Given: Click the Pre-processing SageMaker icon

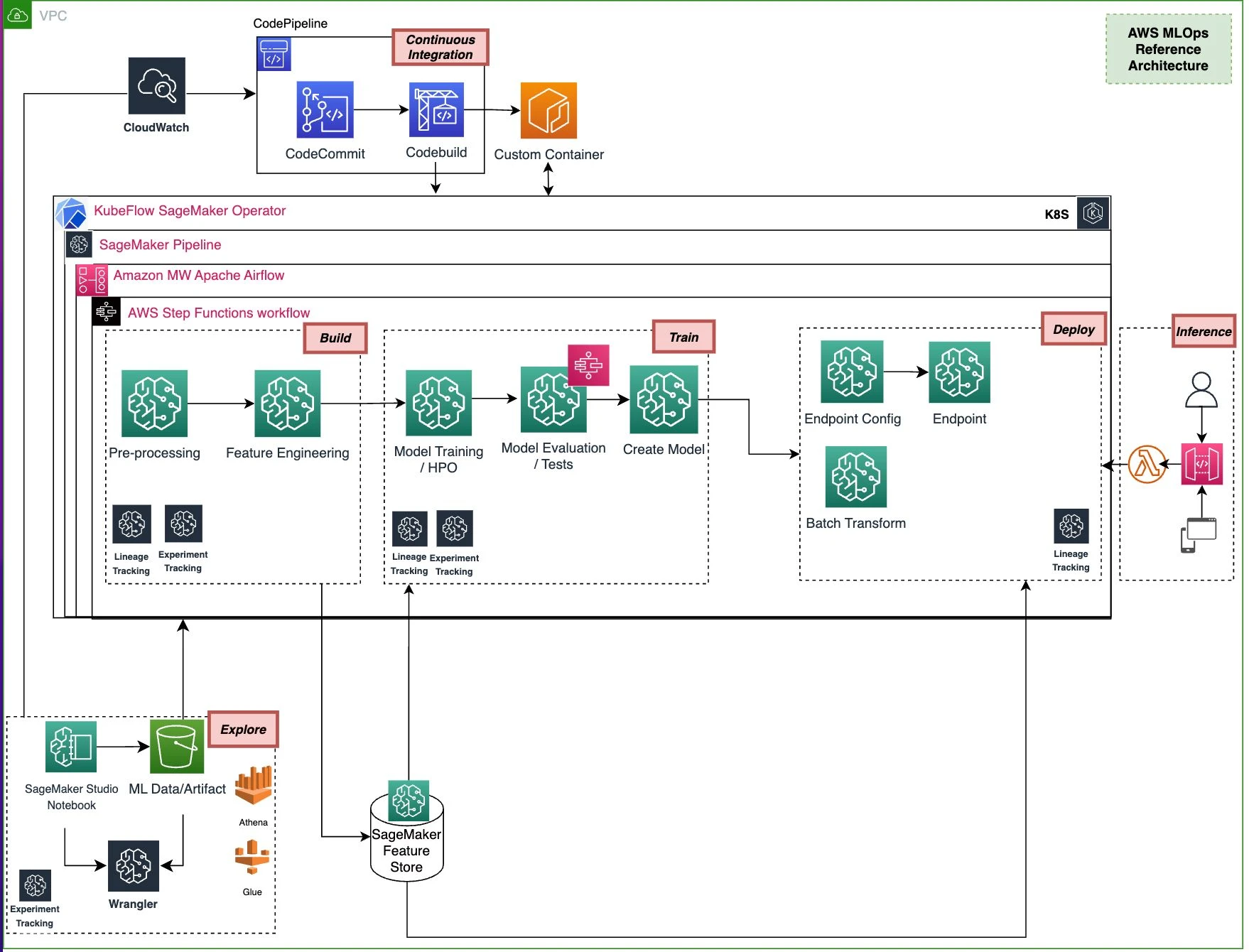Looking at the screenshot, I should [x=154, y=403].
